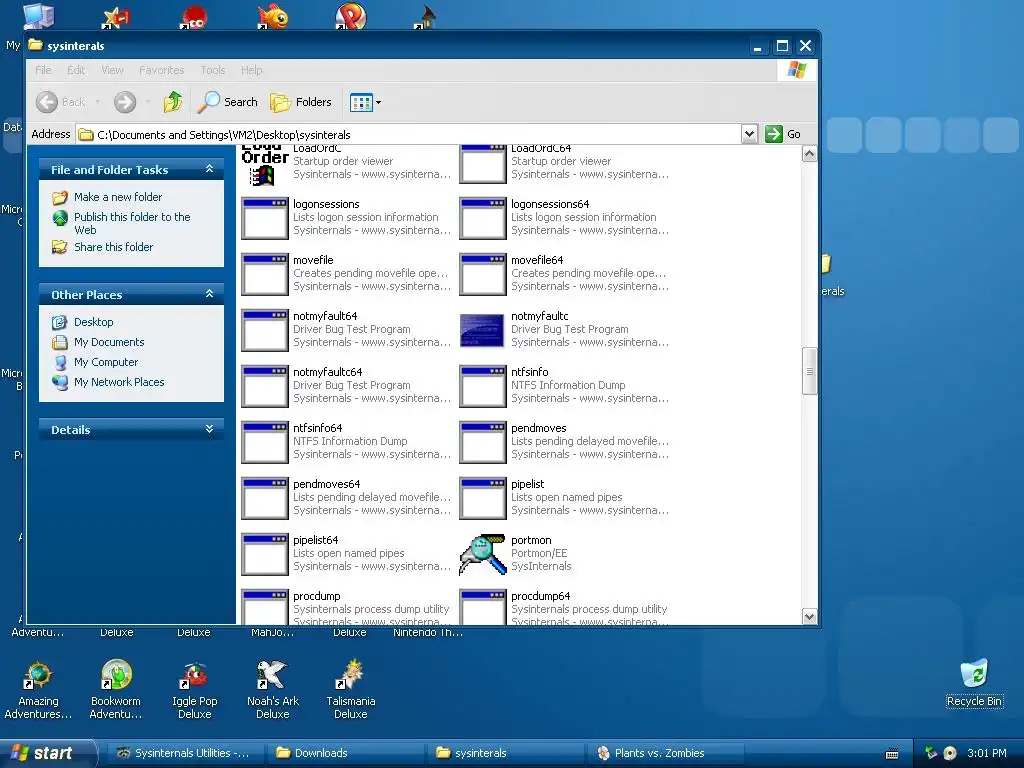
Task: Open the Tools menu
Action: click(213, 70)
